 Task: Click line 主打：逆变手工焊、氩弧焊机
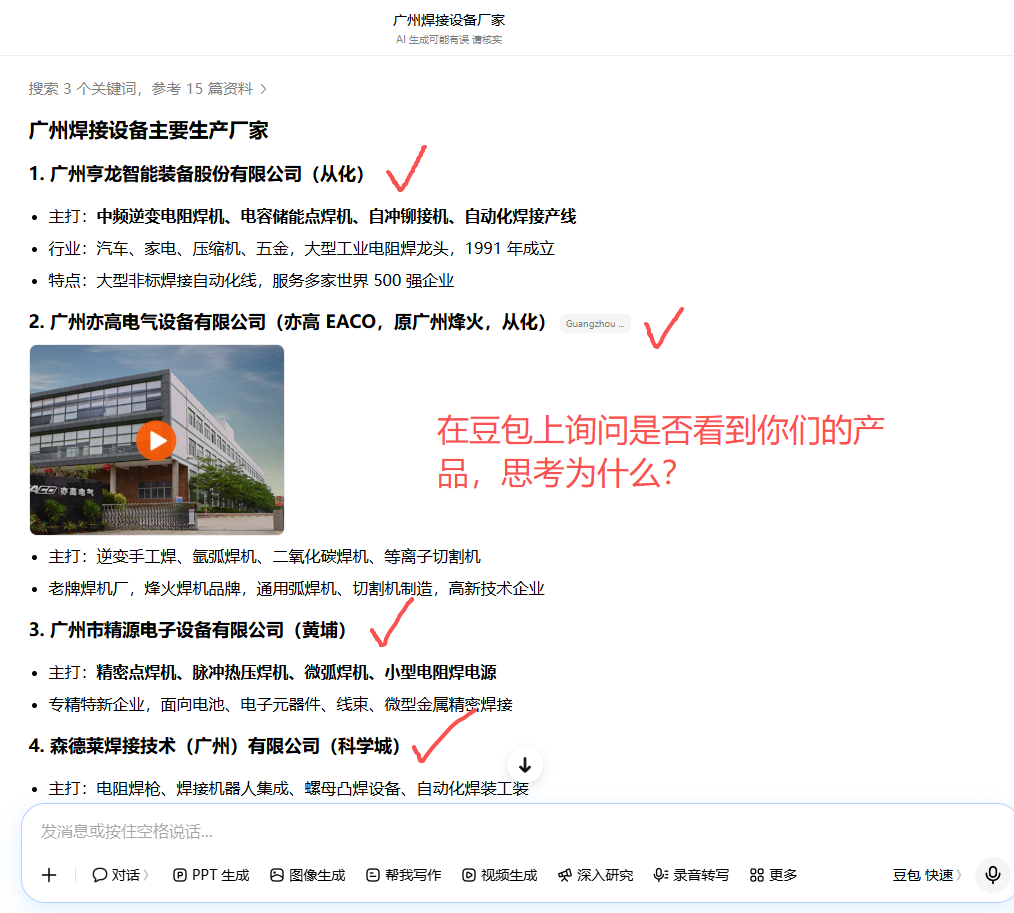pos(264,557)
